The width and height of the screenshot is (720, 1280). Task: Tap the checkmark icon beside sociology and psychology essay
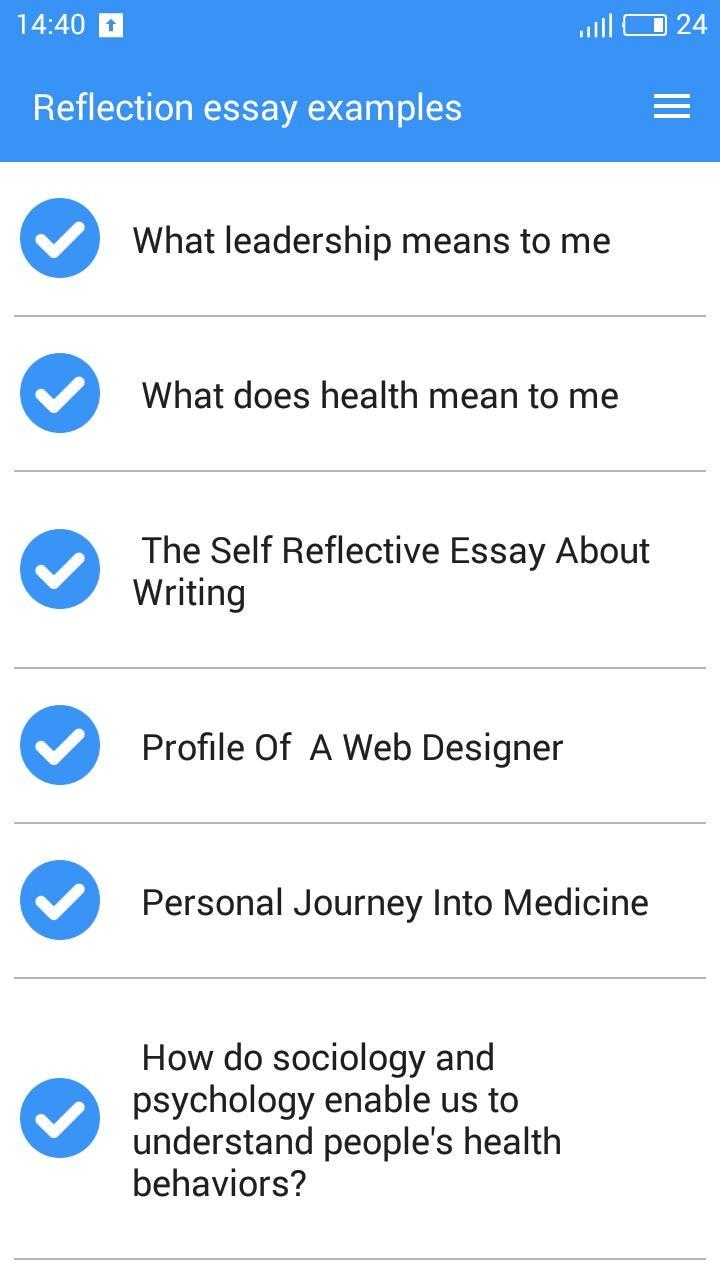[60, 1118]
